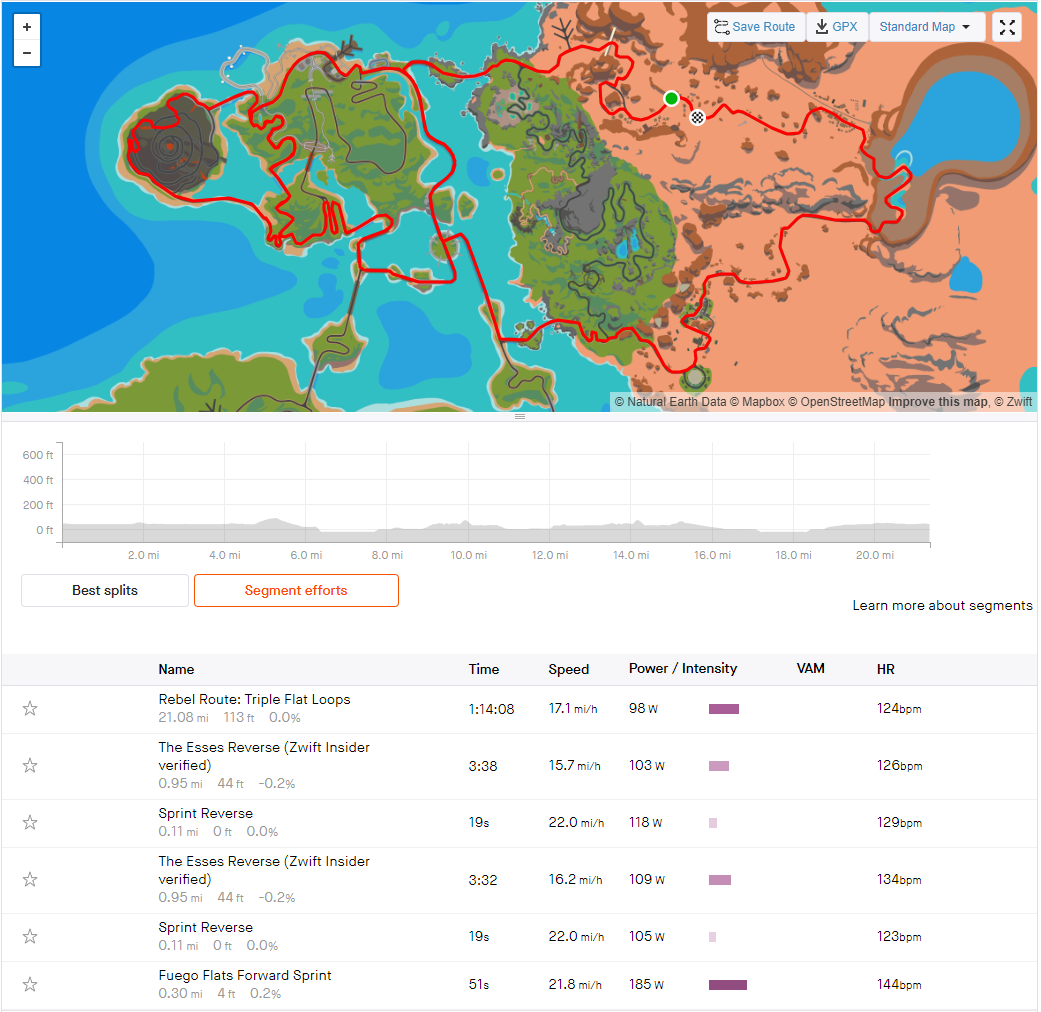Click the 134bpm heart rate value
Screen dimensions: 1041x1012
tap(899, 880)
